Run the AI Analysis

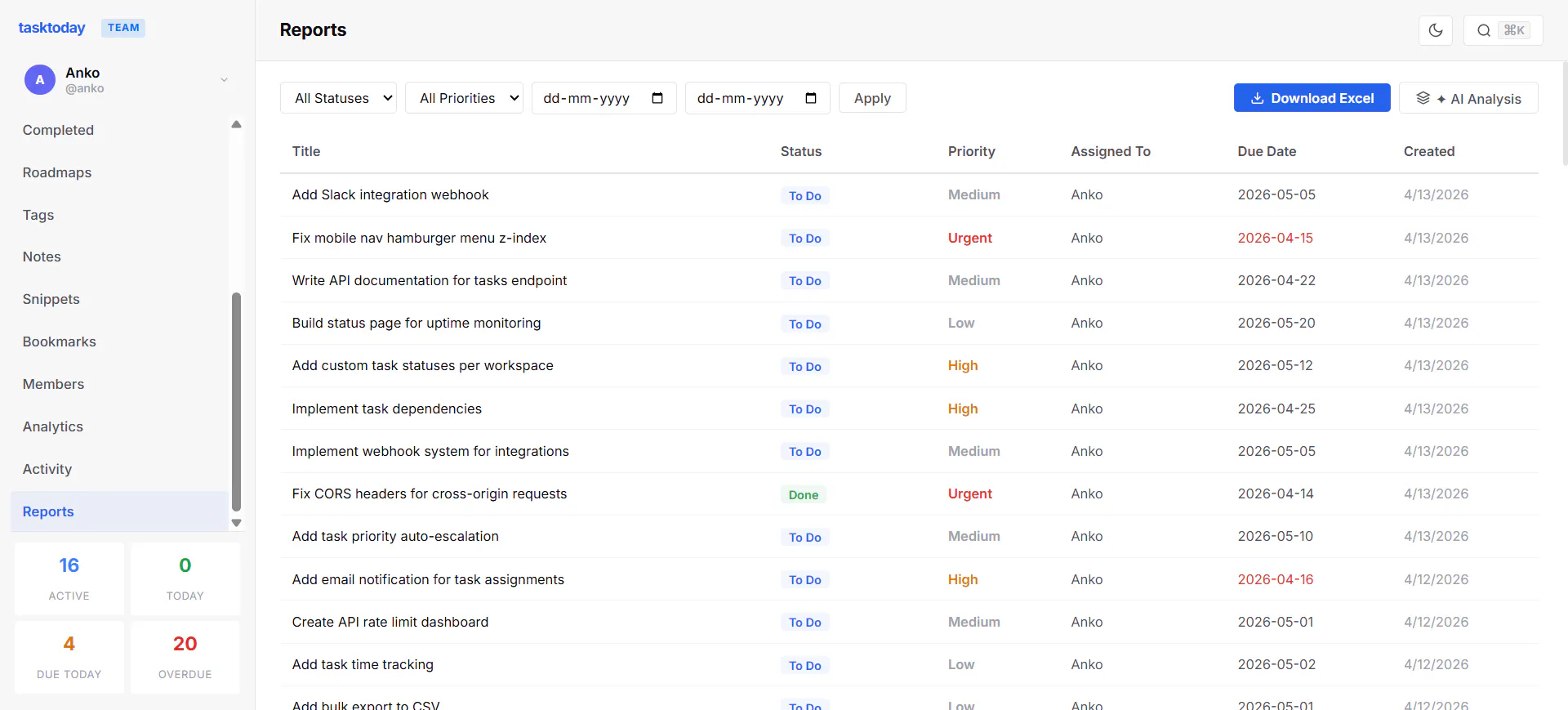(1468, 98)
